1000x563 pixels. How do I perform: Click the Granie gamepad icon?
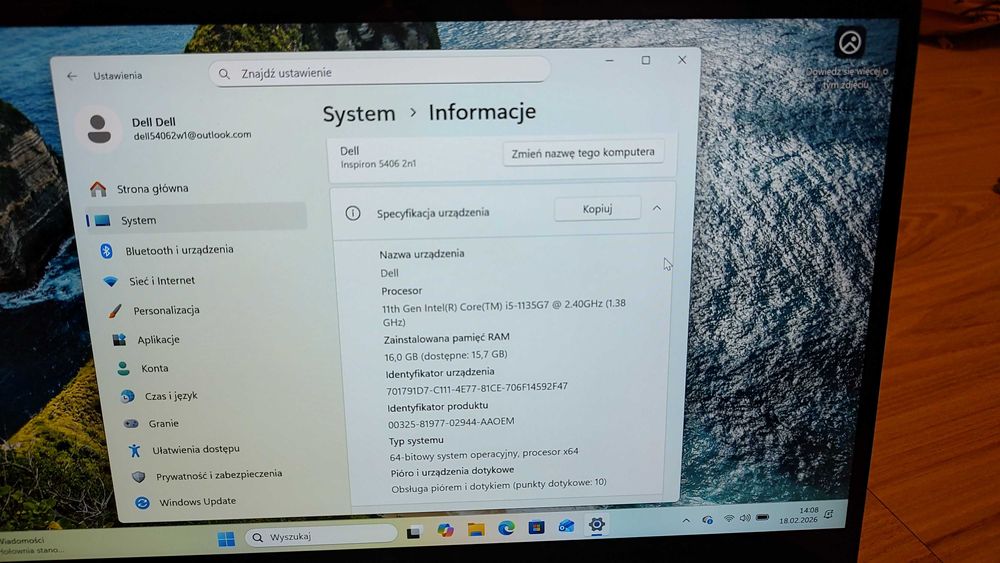click(x=131, y=423)
